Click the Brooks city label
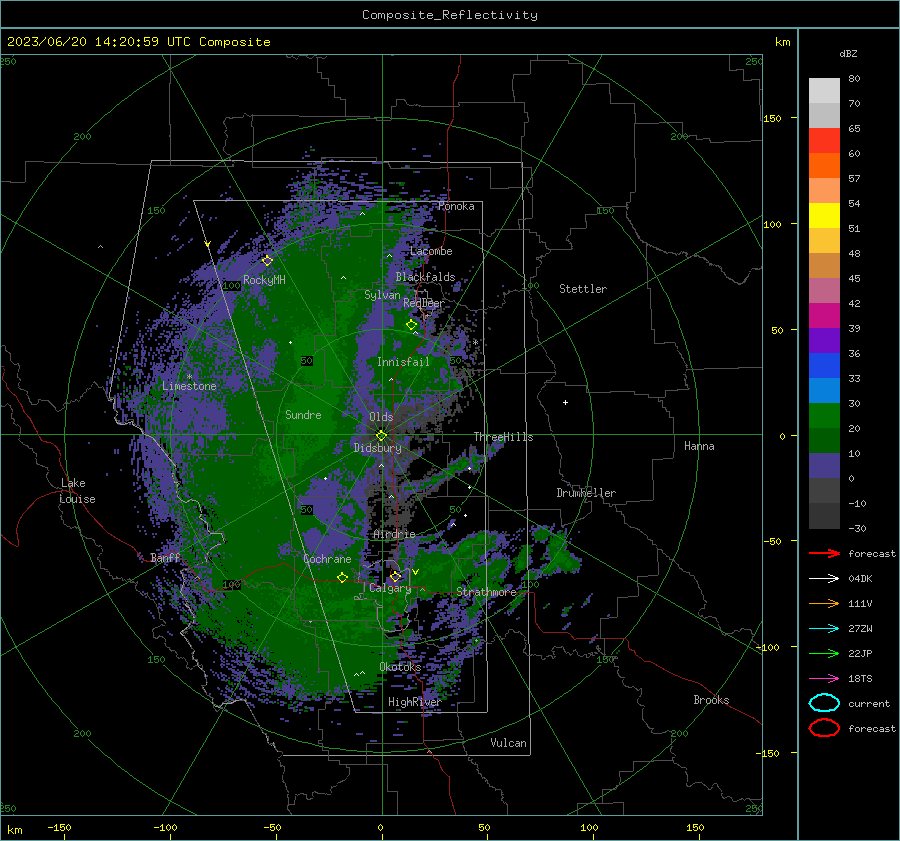Viewport: 900px width, 841px height. [711, 700]
